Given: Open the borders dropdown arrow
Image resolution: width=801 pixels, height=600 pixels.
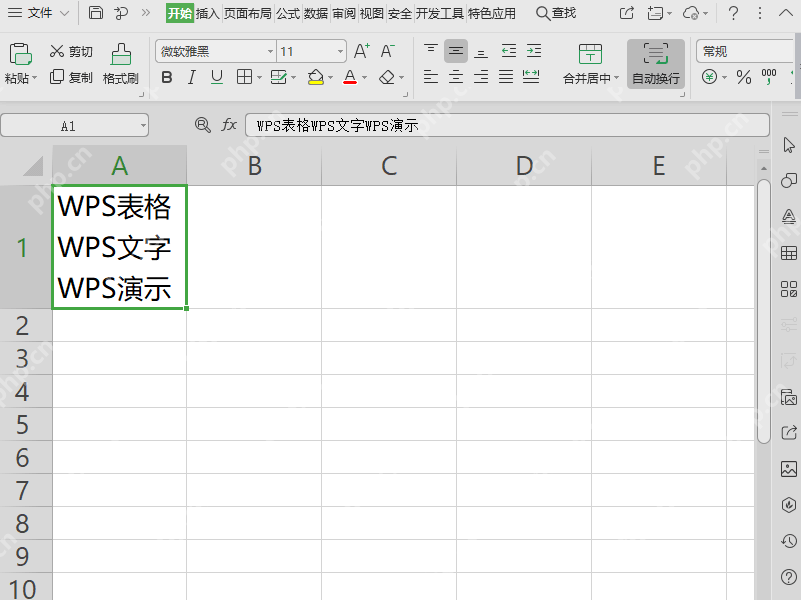Looking at the screenshot, I should tap(259, 78).
